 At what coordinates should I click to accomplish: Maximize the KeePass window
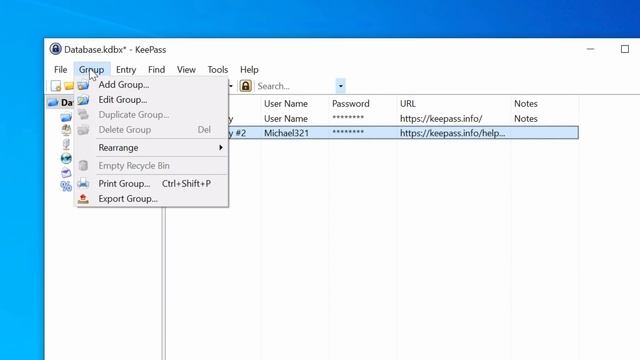coord(624,49)
